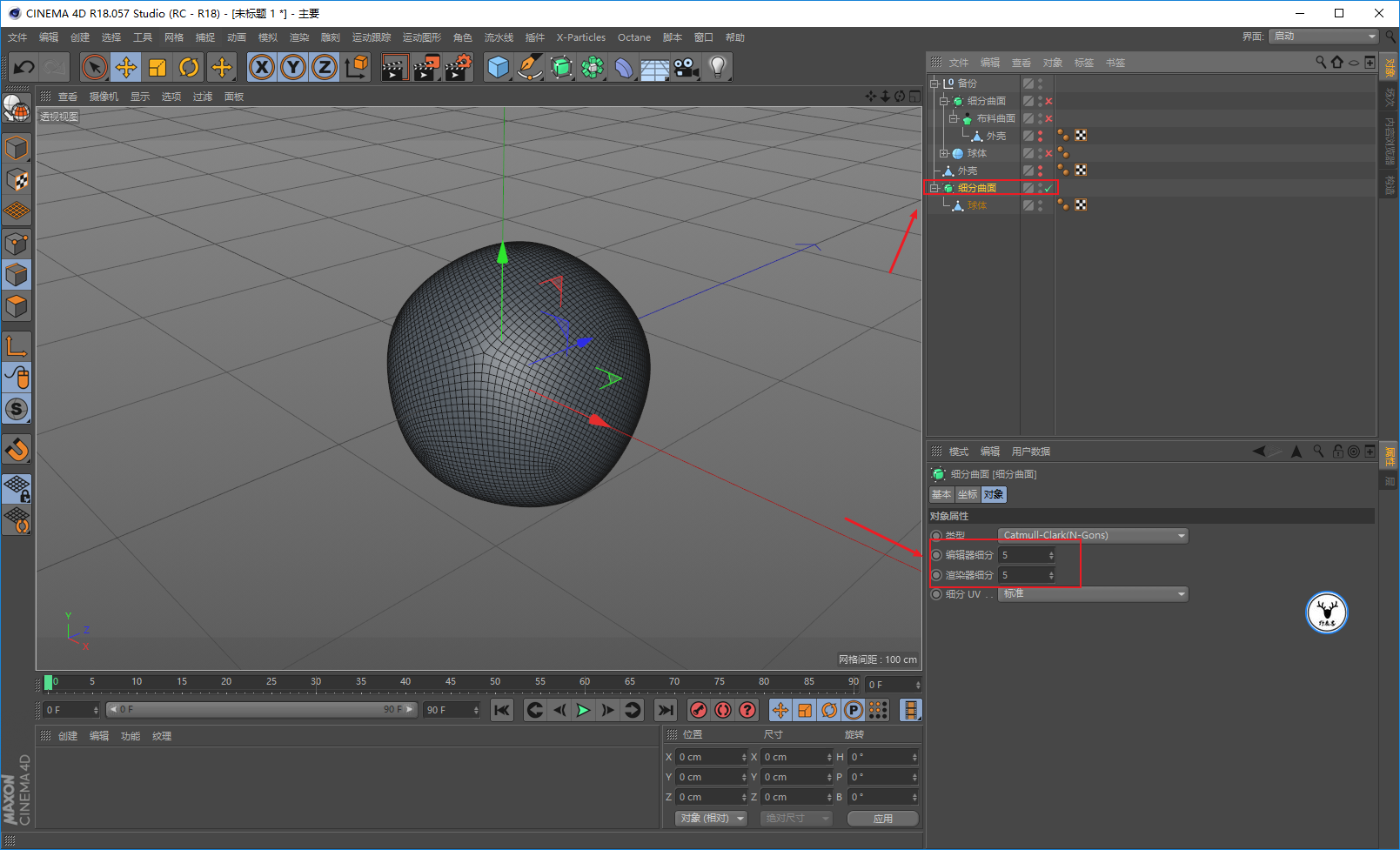Enable 布料曲面 via red X mark

[x=1048, y=118]
